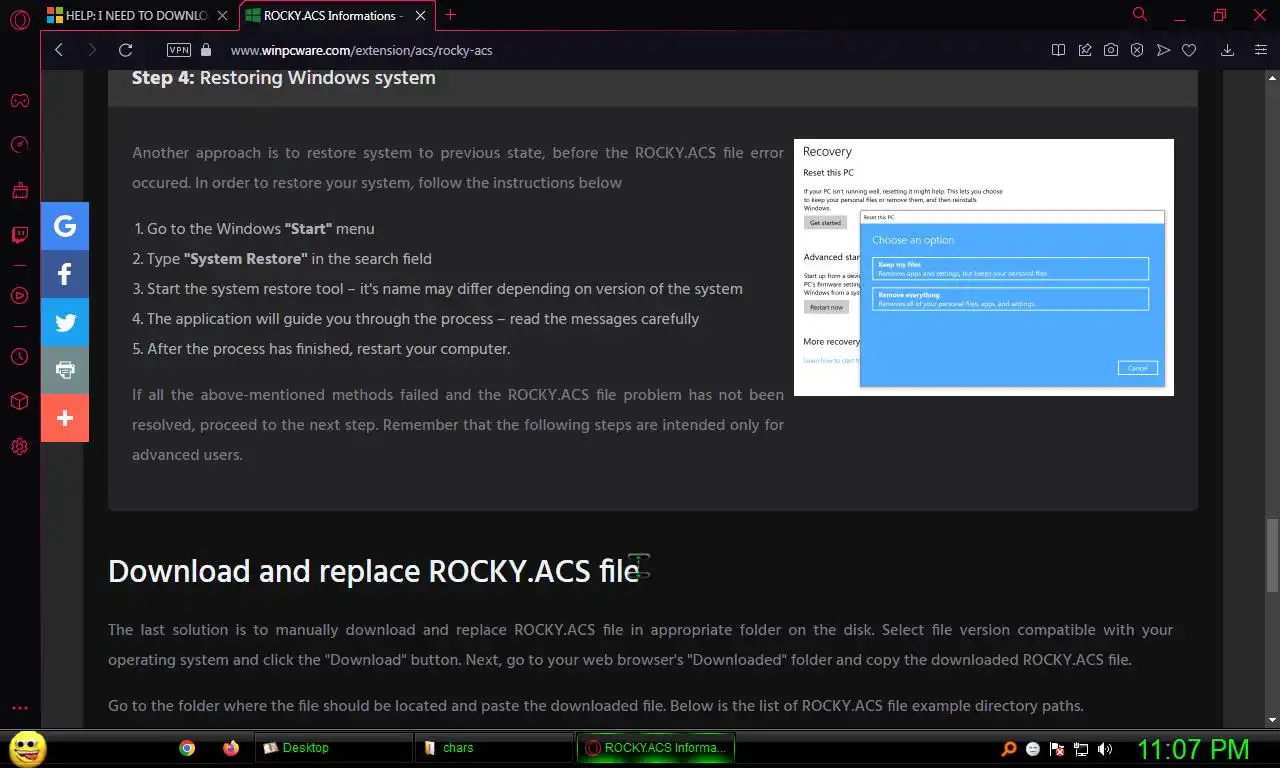Click the search tabs magnifier icon
Screen dimensions: 1280x768
(1140, 15)
